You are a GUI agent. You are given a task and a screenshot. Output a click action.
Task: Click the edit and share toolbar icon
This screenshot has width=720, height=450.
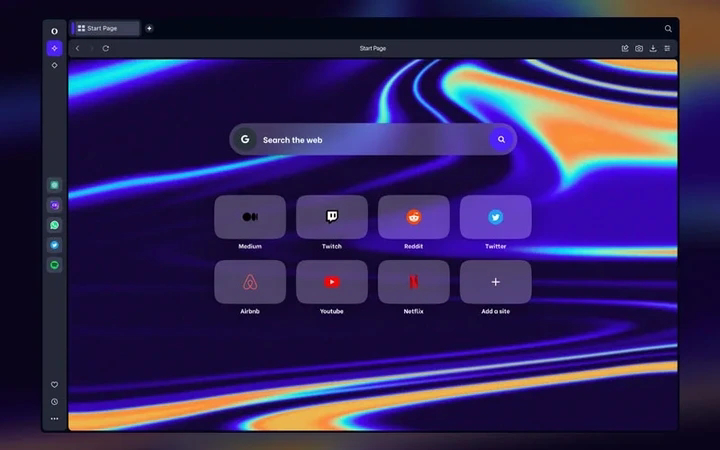625,48
